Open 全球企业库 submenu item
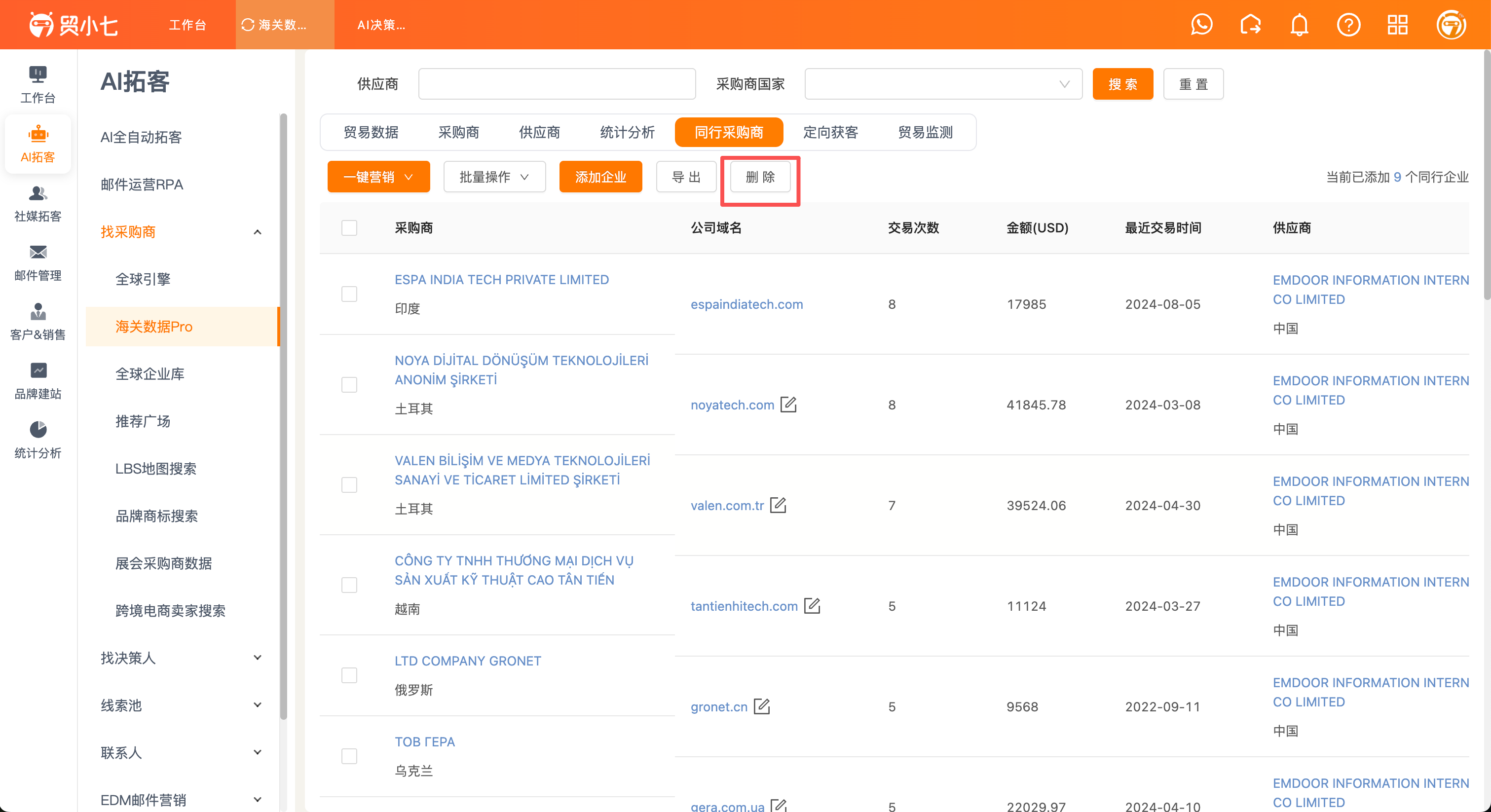 pos(150,374)
